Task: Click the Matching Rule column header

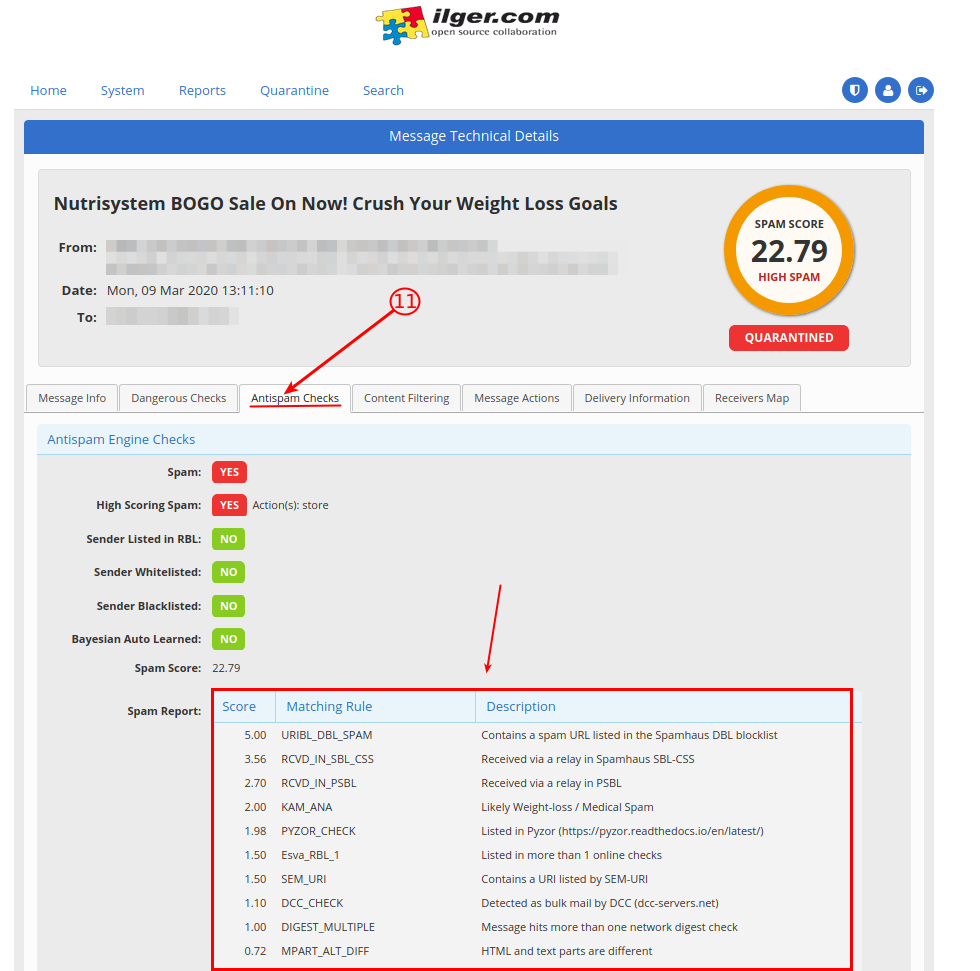Action: coord(329,707)
